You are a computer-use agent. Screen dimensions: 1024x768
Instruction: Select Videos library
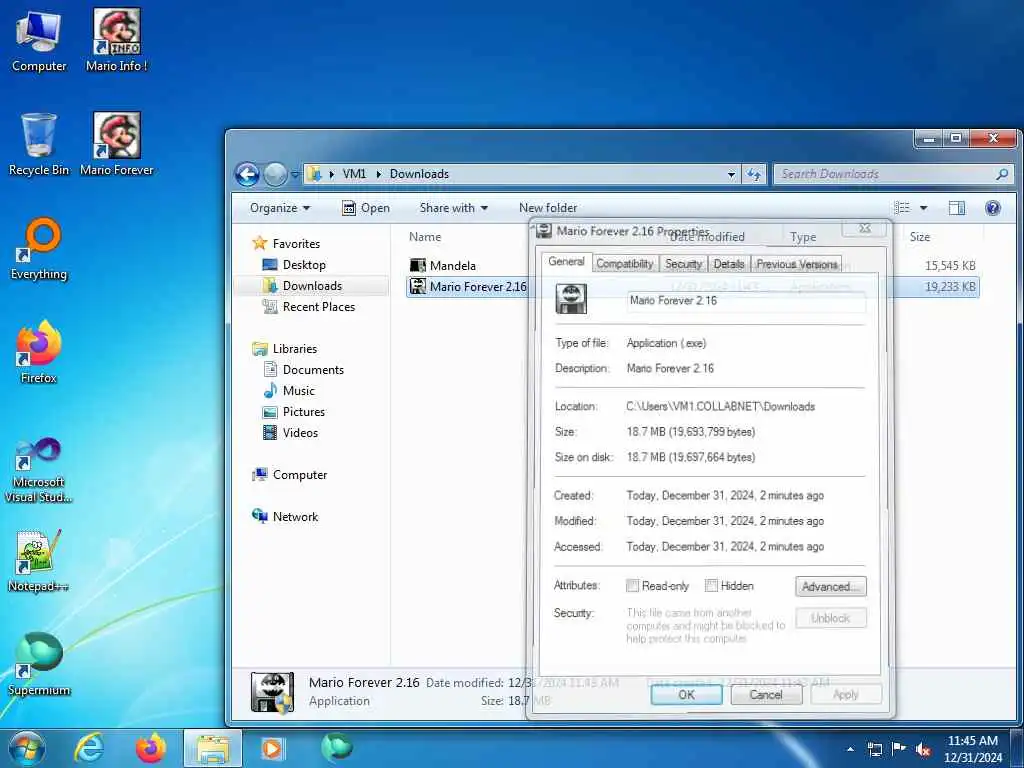pyautogui.click(x=300, y=432)
